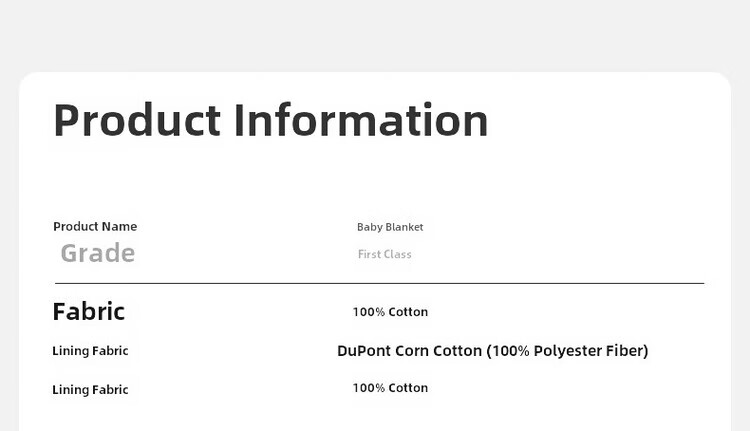The height and width of the screenshot is (431, 750).
Task: Click the word "Product" in the large heading
Action: pos(137,120)
